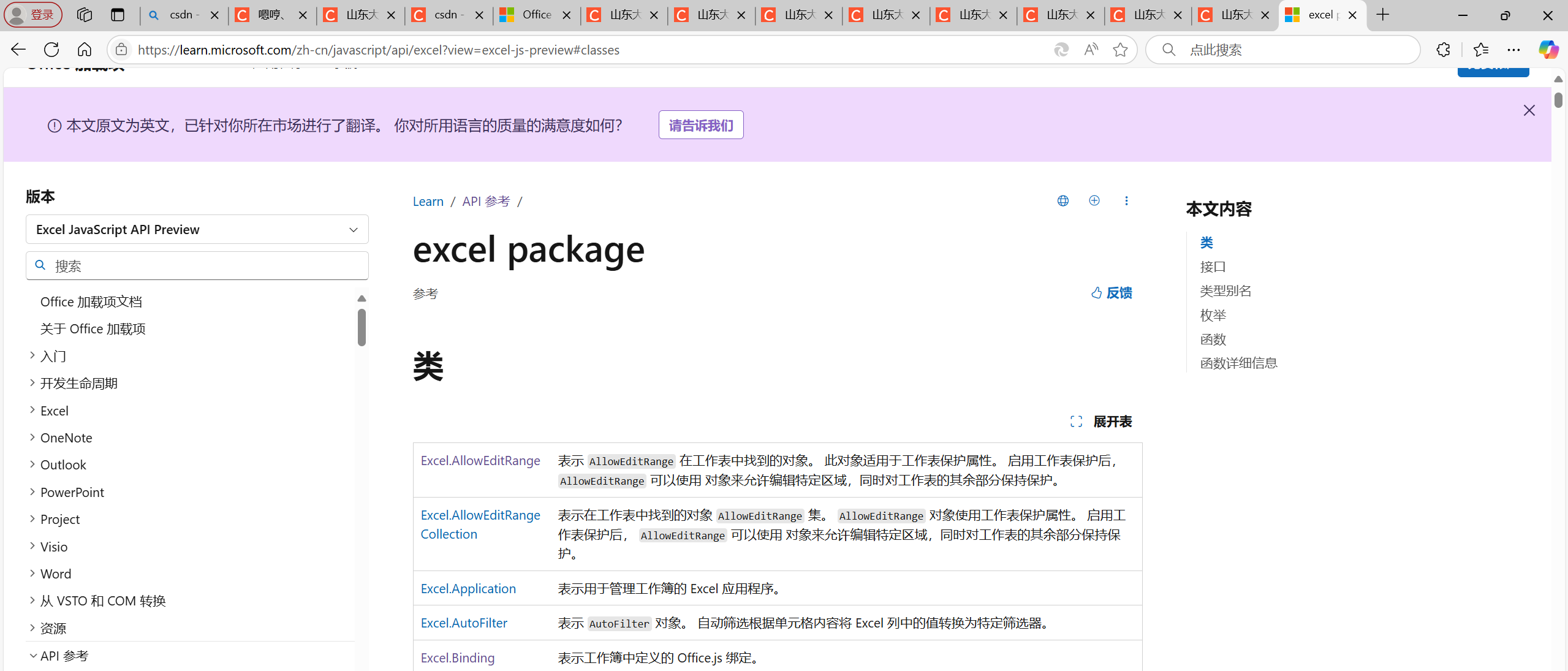Expand the Excel tree node
This screenshot has width=1568, height=671.
tap(32, 410)
